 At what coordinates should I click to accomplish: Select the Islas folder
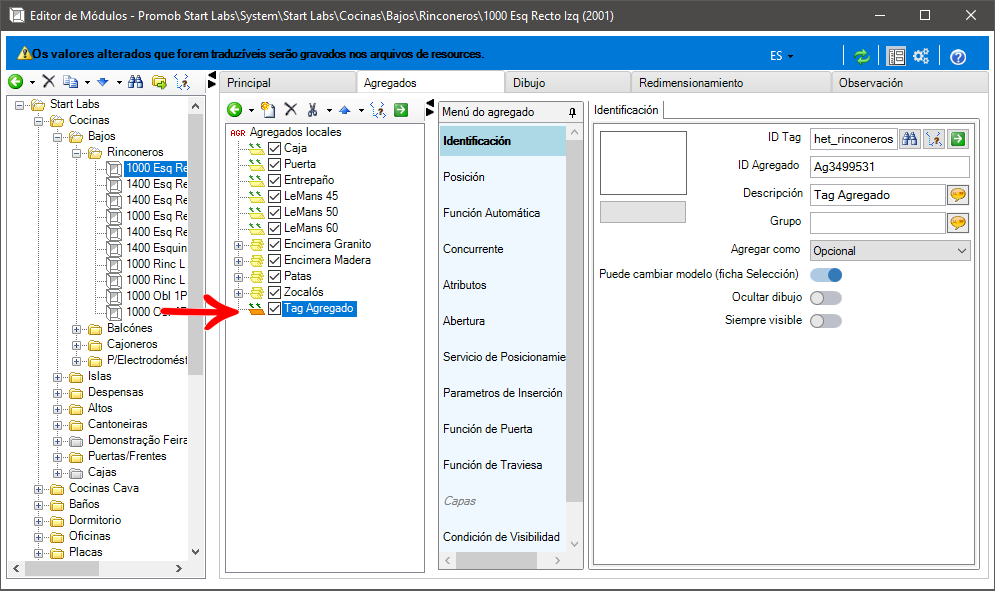[x=99, y=376]
